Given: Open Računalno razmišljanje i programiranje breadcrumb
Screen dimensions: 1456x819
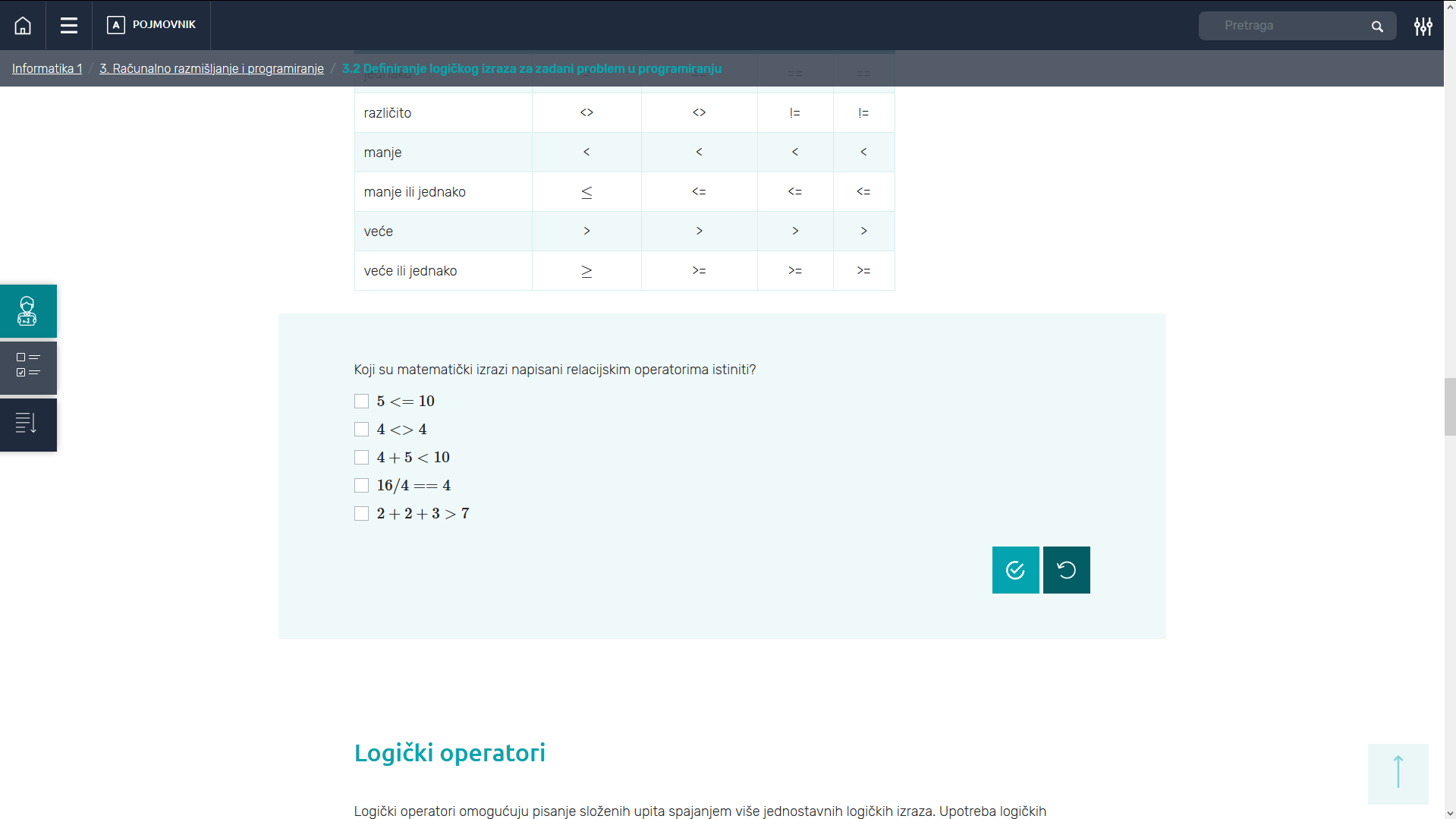Looking at the screenshot, I should pyautogui.click(x=211, y=68).
